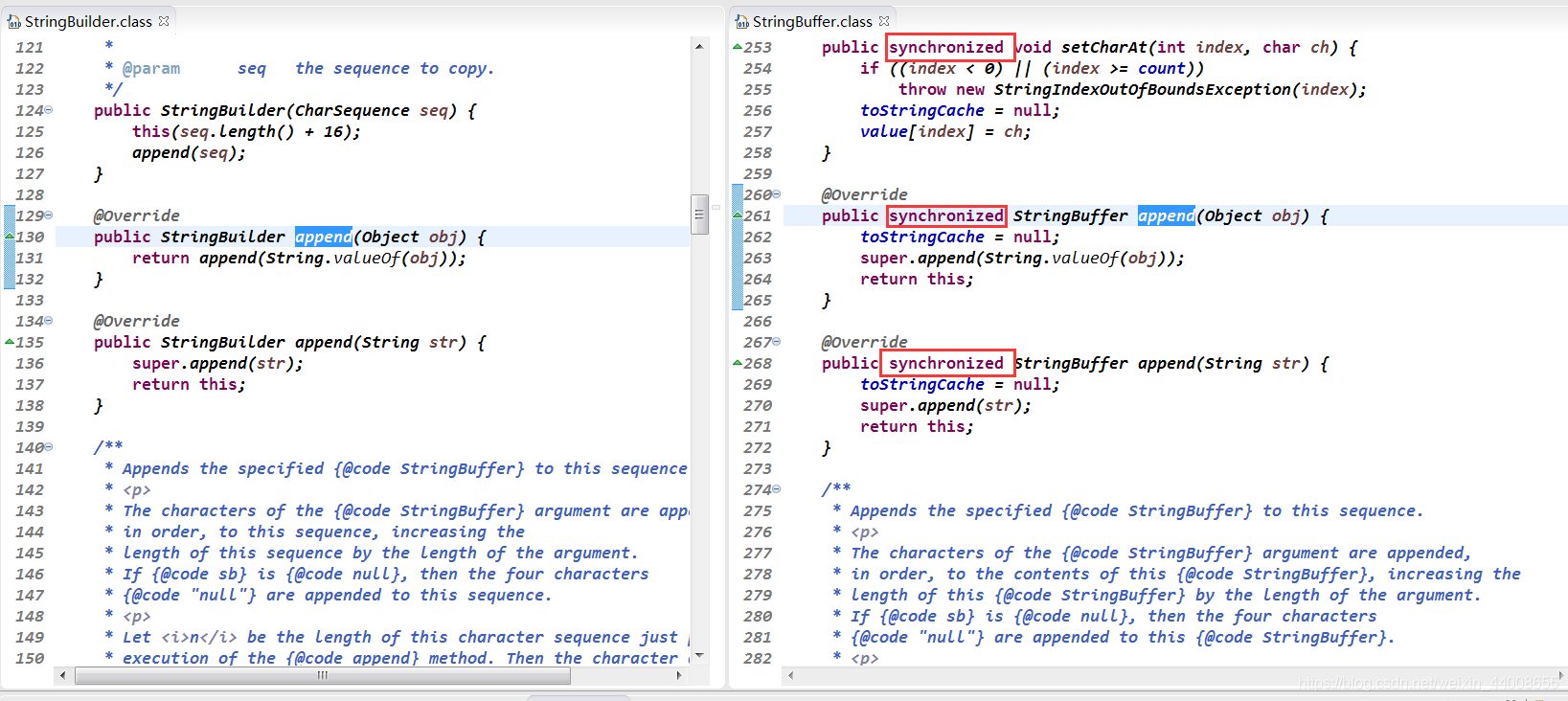
Task: Click the '@param' tag on line 122
Action: (x=151, y=68)
